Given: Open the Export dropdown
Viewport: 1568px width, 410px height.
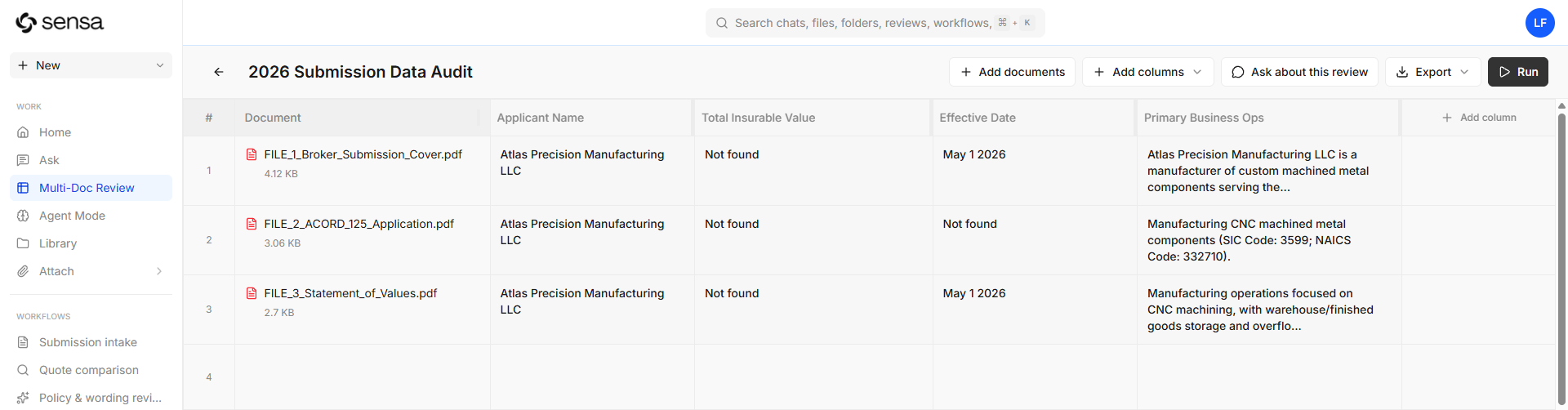Looking at the screenshot, I should click(x=1433, y=72).
